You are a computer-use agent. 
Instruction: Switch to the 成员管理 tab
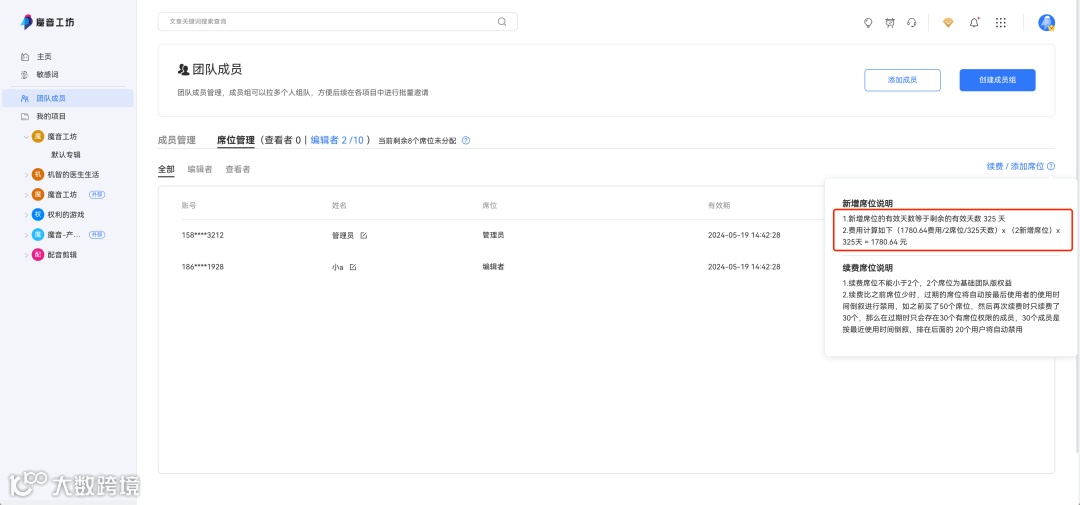point(177,140)
